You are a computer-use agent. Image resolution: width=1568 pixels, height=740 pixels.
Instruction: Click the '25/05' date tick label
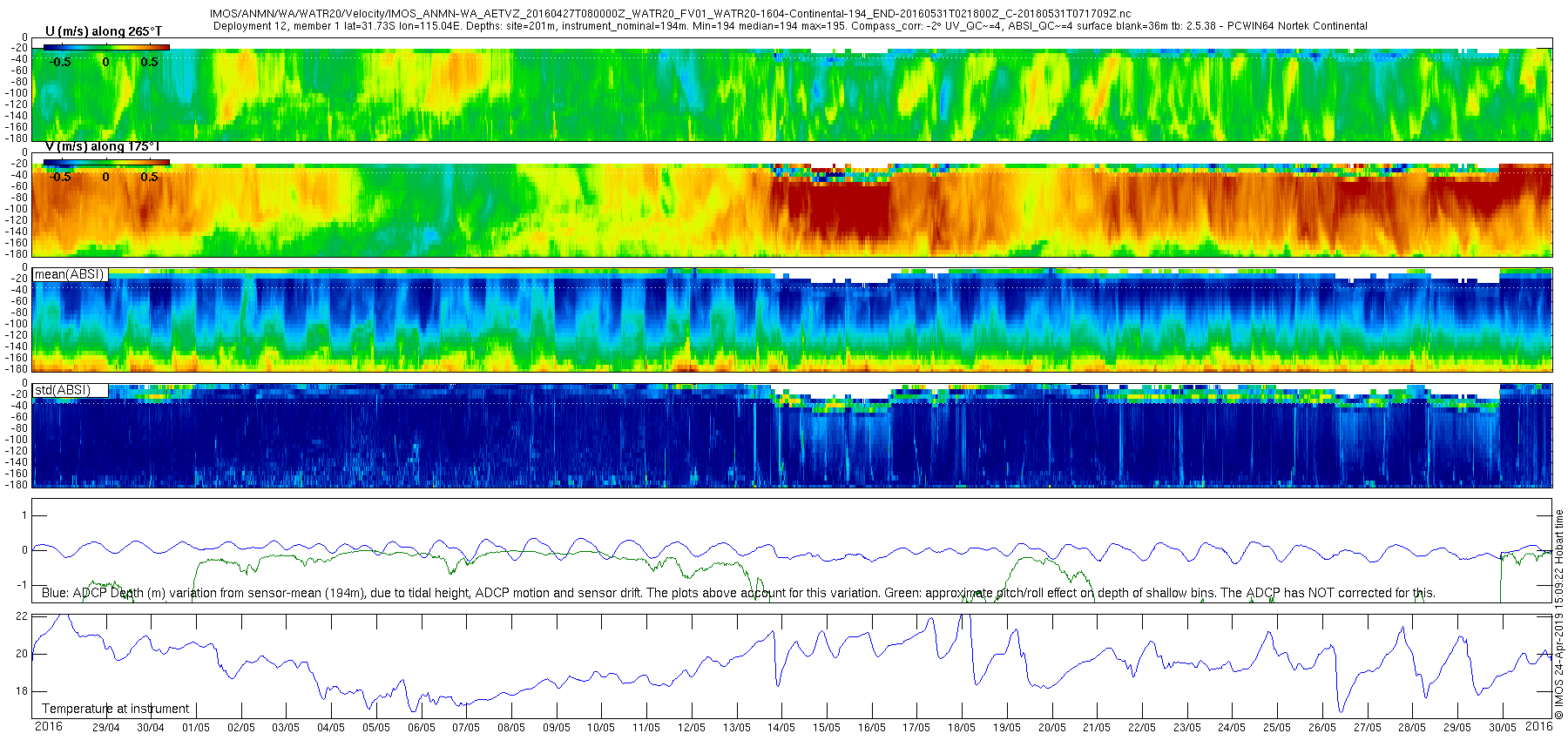(1277, 728)
